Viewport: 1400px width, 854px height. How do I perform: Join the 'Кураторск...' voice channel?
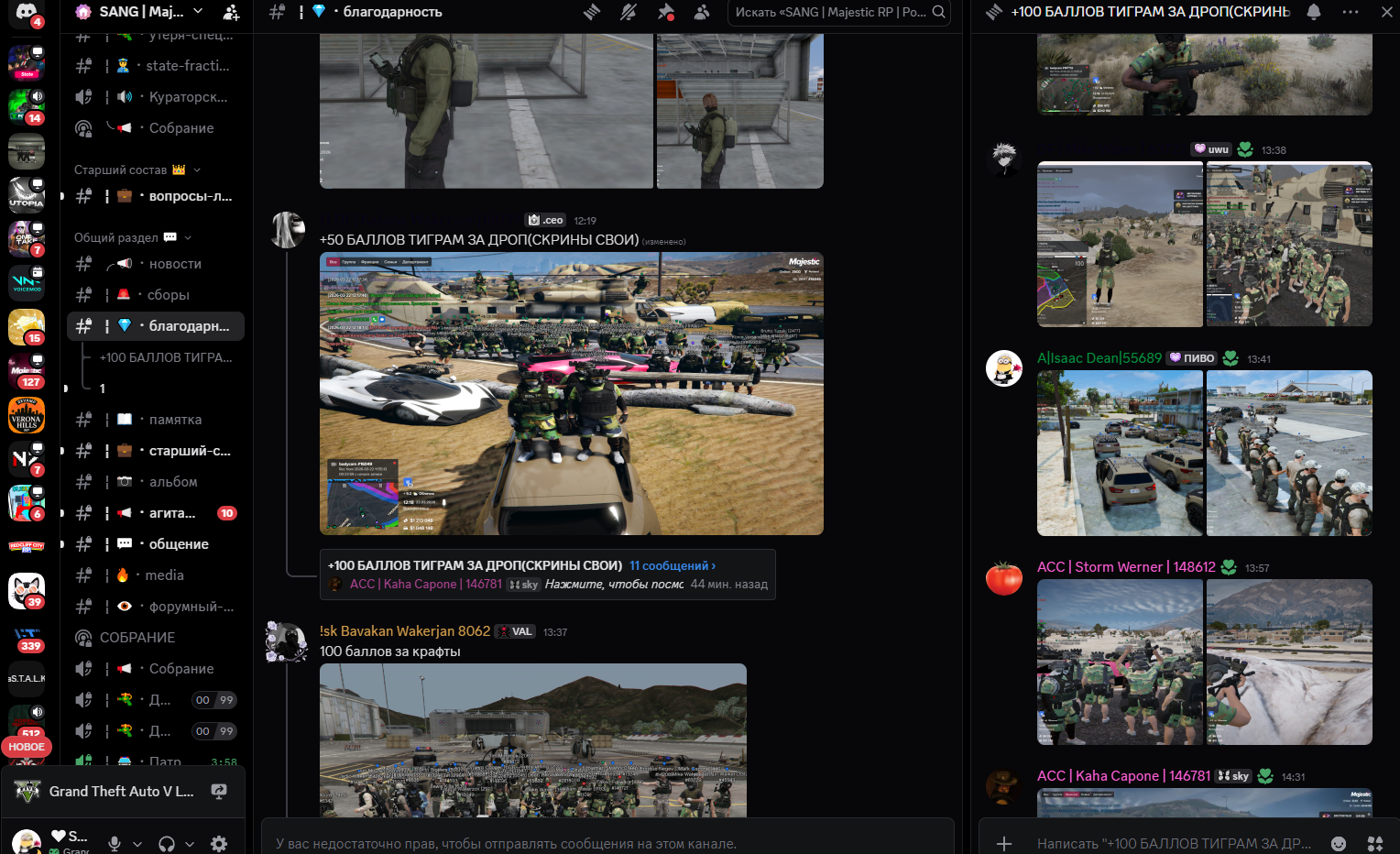point(156,97)
